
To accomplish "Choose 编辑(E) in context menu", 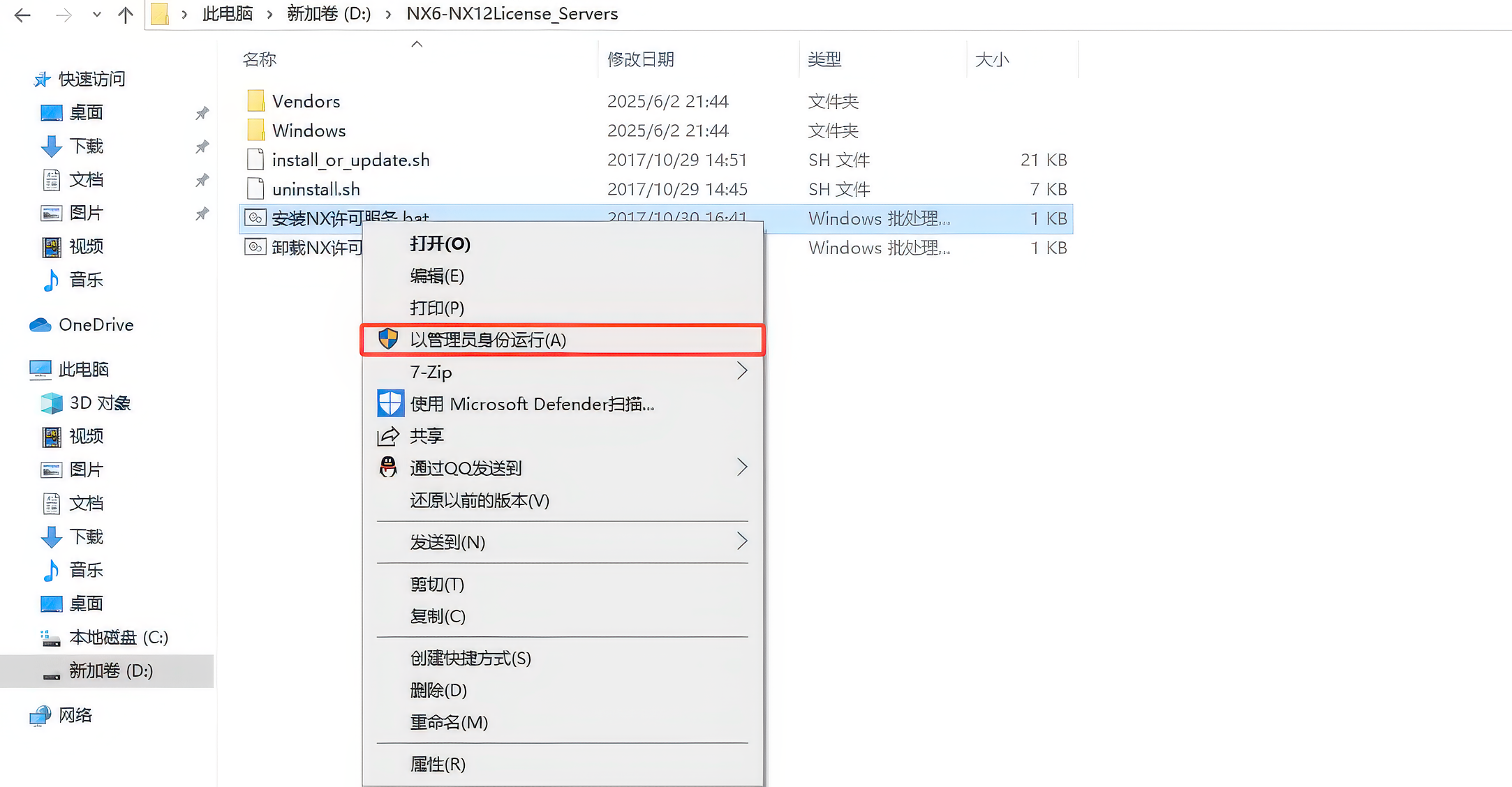I will point(563,276).
